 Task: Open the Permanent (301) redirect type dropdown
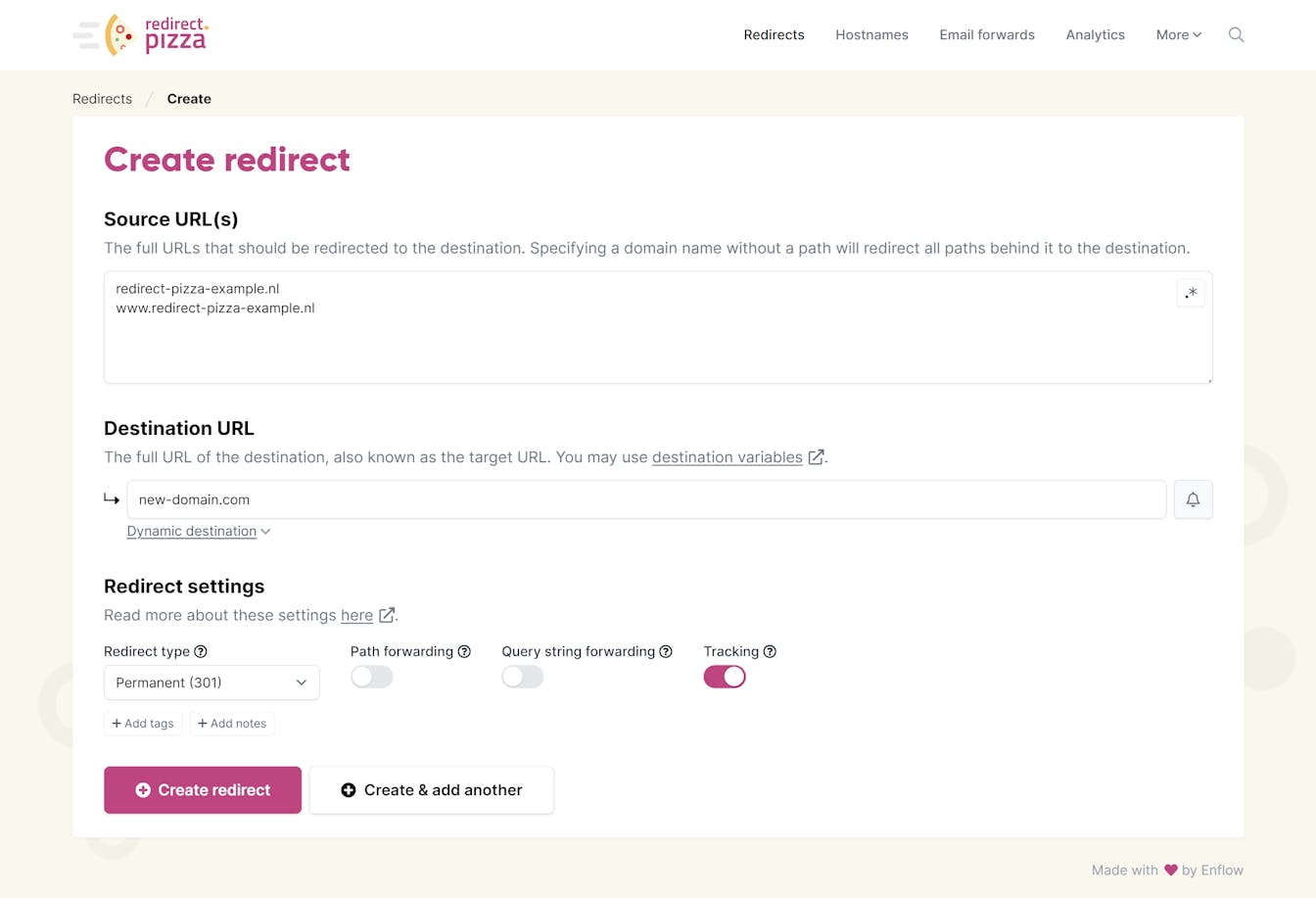click(211, 683)
